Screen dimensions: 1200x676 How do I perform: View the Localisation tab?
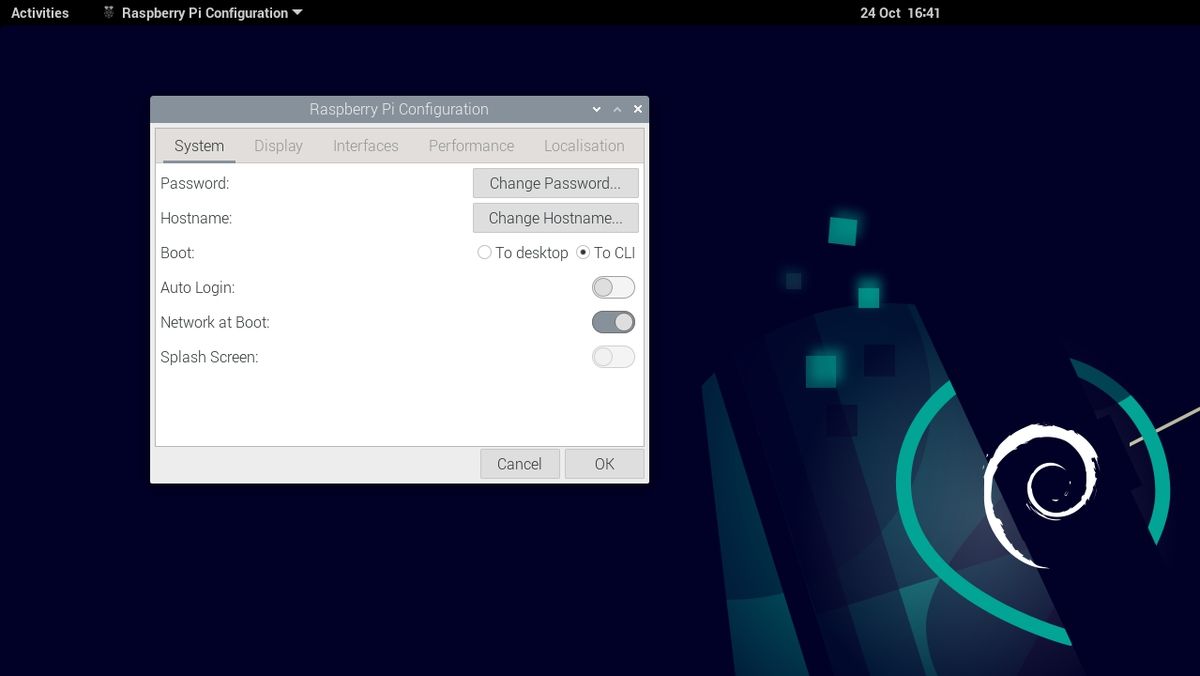point(584,145)
